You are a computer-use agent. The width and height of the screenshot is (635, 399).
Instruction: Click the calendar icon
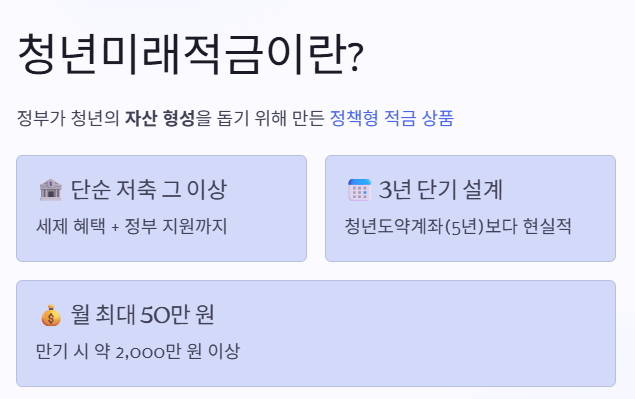click(x=359, y=190)
